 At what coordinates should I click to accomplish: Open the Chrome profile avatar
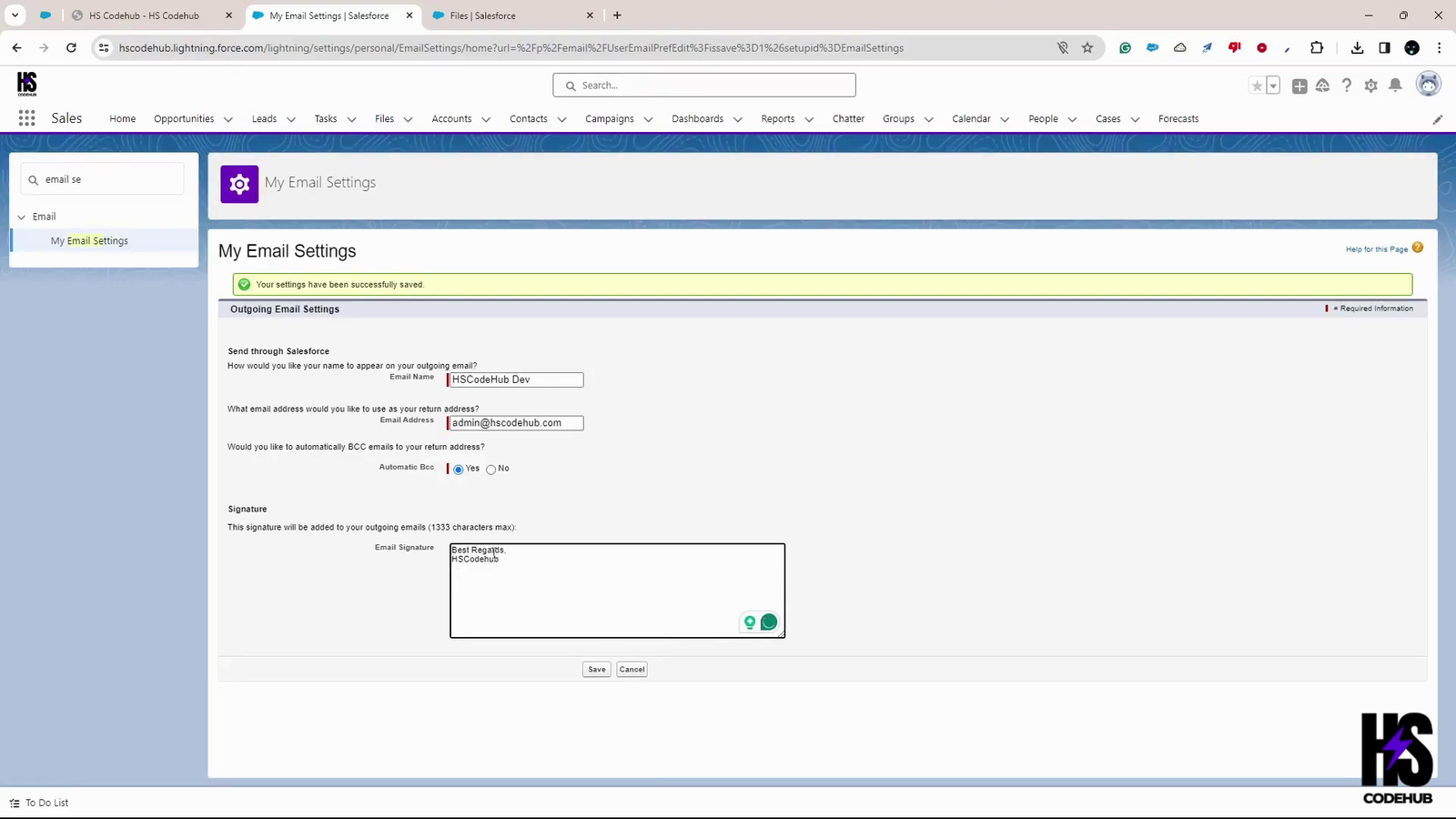1412,48
